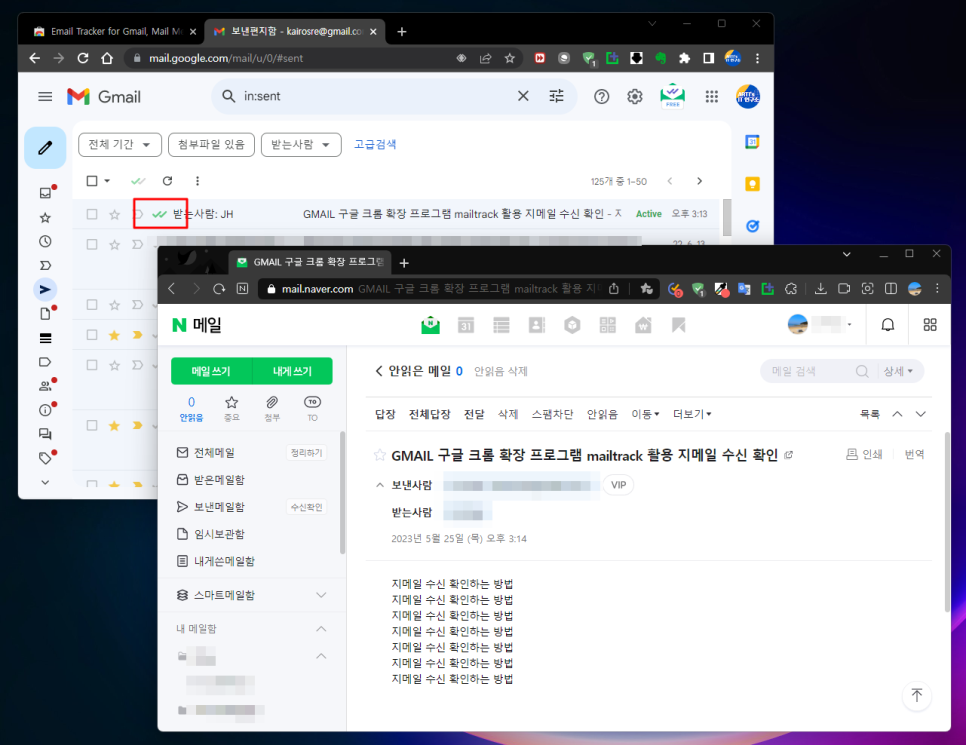This screenshot has width=966, height=745.
Task: Open Naver 이동 move dropdown
Action: click(x=645, y=414)
